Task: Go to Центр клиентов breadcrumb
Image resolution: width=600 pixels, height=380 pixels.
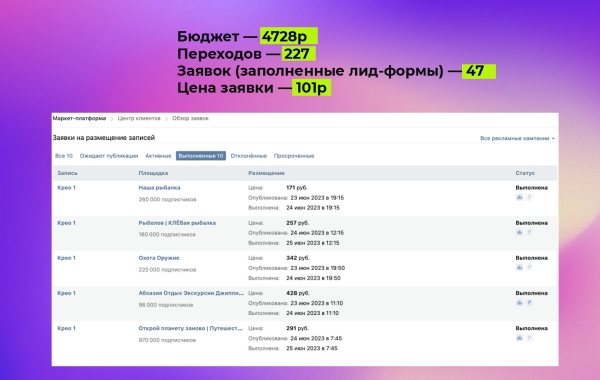Action: tap(139, 118)
